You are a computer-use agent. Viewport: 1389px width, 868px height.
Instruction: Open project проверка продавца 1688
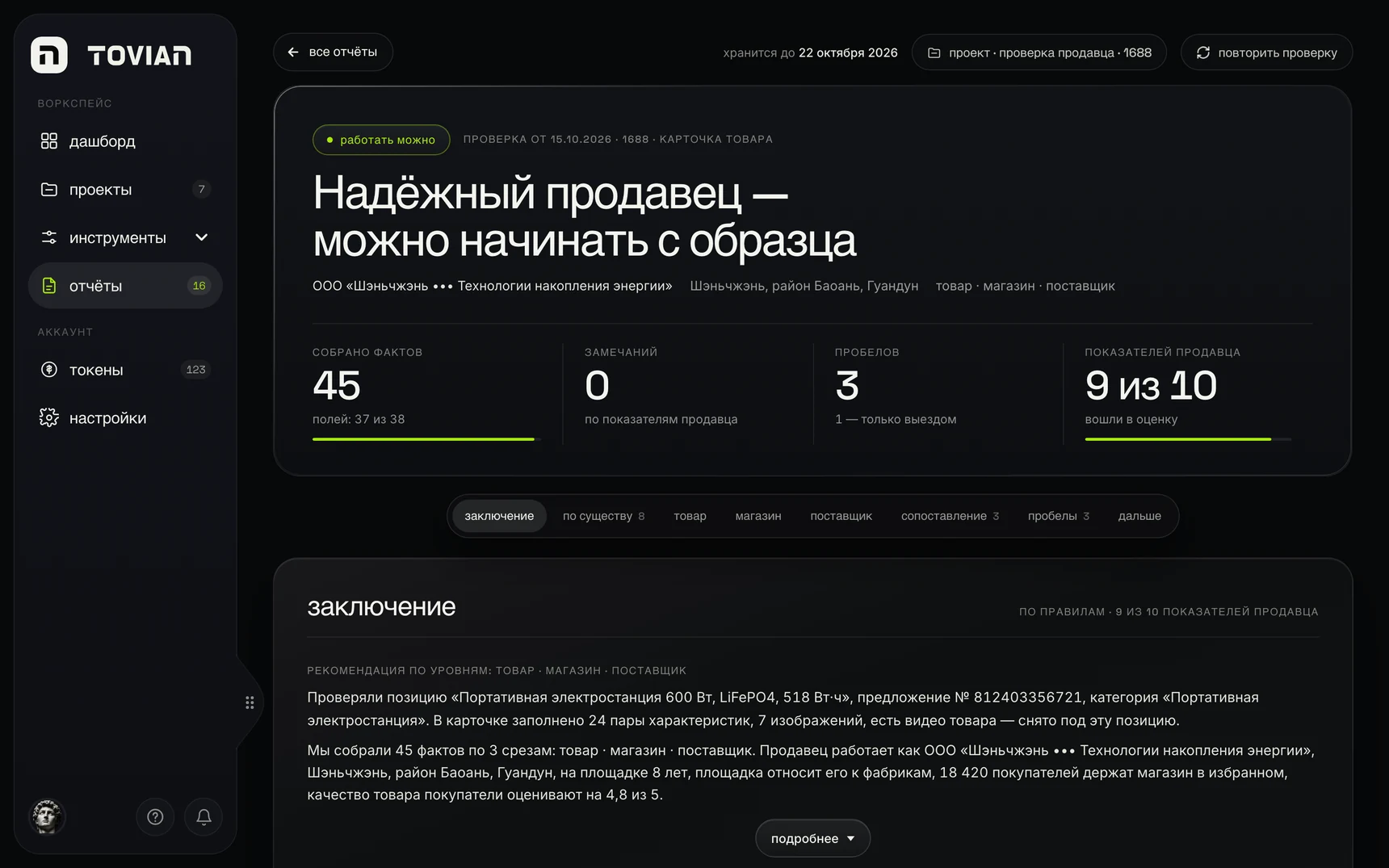[x=1039, y=52]
